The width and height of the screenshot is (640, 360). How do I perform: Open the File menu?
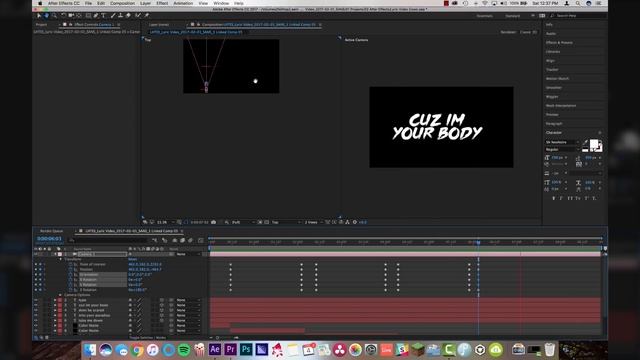coord(88,3)
